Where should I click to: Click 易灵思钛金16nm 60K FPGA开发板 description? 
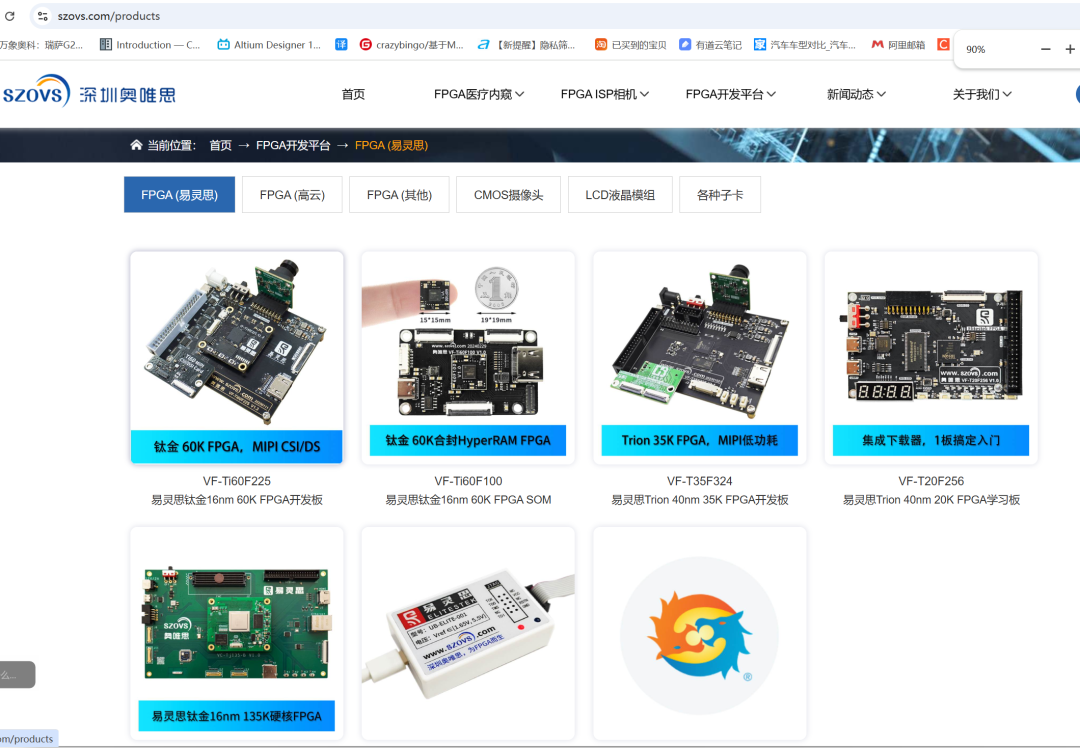tap(237, 499)
